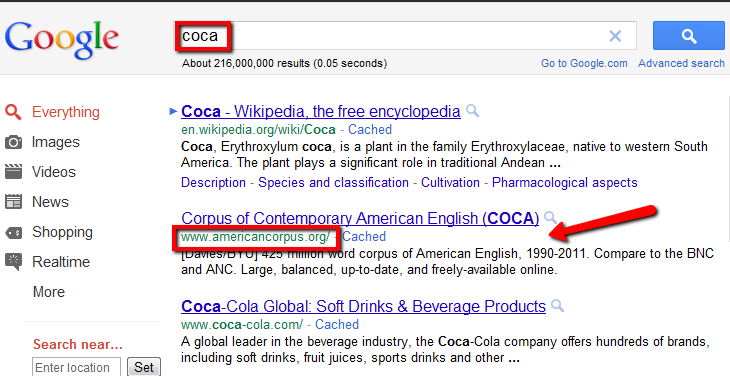This screenshot has width=730, height=376.
Task: Select the Everything magnifier icon in sidebar
Action: coord(13,112)
